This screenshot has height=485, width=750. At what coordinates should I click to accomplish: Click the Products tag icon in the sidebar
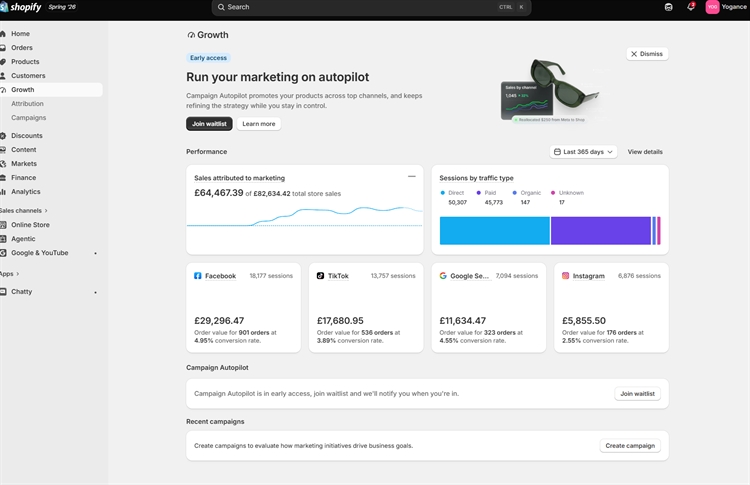pos(3,61)
